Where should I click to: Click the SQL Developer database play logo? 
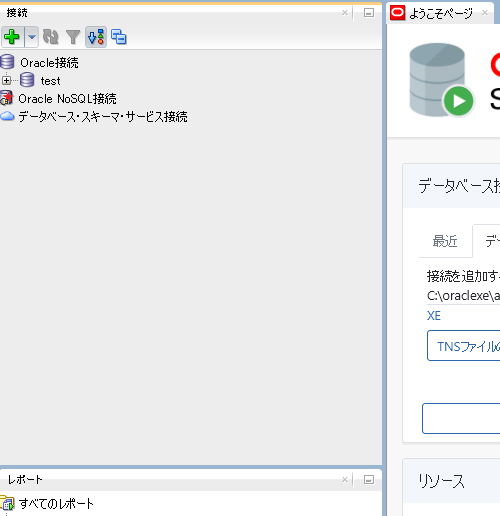click(442, 80)
